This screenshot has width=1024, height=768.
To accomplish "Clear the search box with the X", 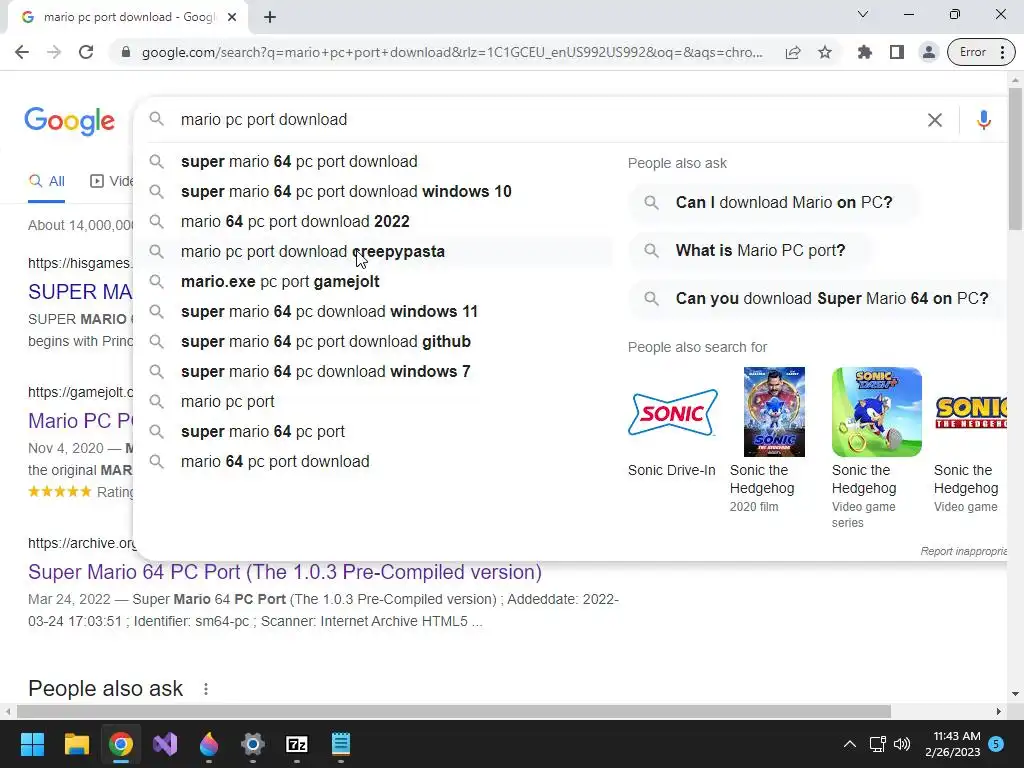I will tap(935, 120).
